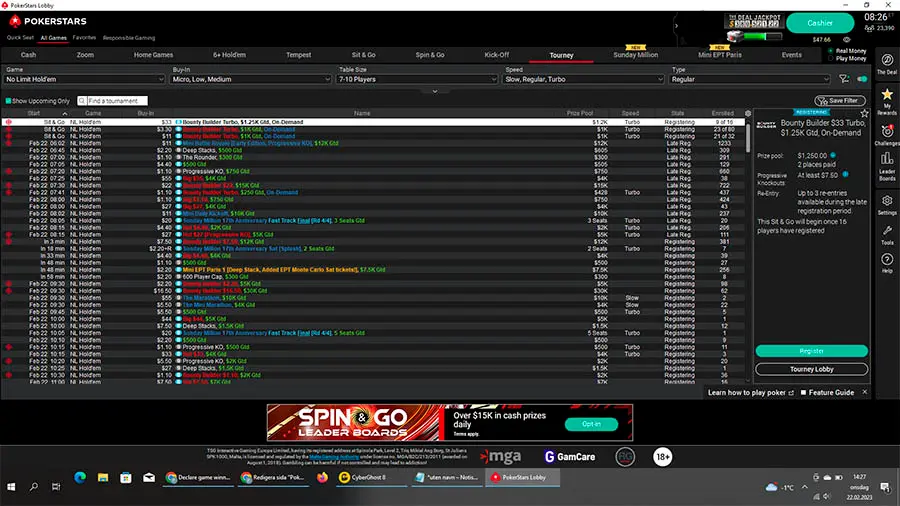Screen dimensions: 900x506
Task: Expand more filters chevron below filters
Action: 435,91
